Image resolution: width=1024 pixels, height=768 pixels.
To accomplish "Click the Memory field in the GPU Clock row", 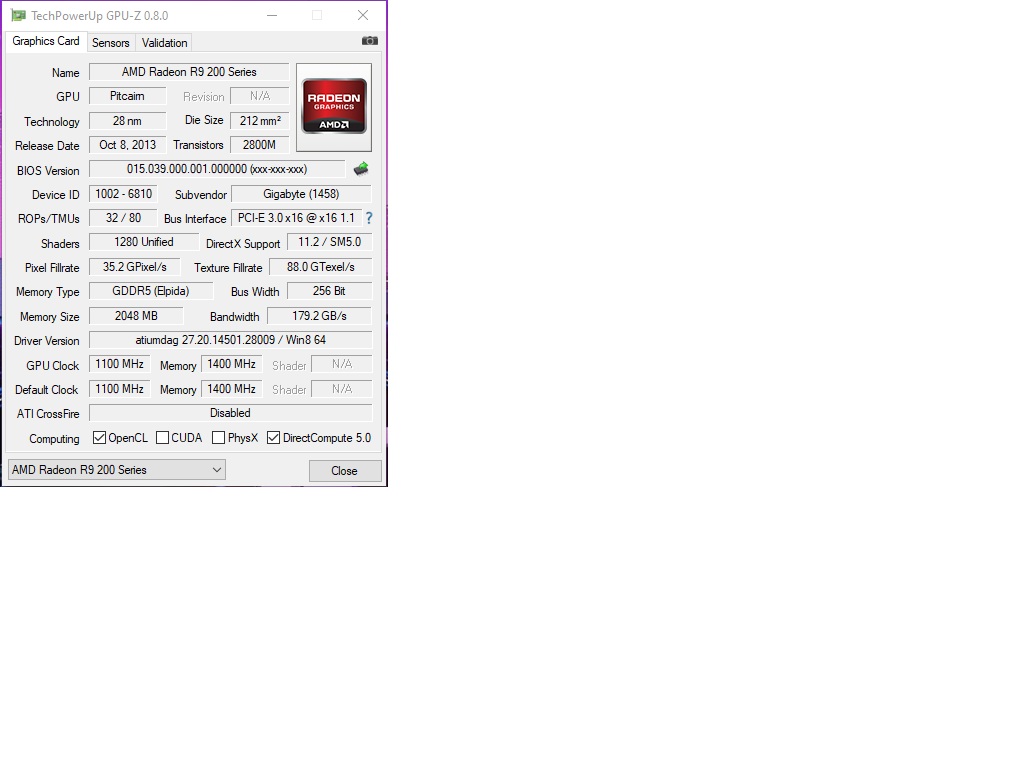I will pos(231,364).
